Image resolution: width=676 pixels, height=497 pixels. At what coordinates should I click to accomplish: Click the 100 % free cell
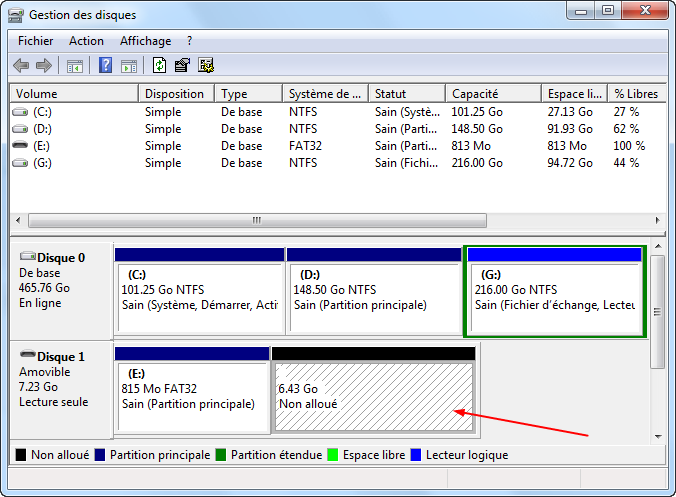tap(629, 146)
